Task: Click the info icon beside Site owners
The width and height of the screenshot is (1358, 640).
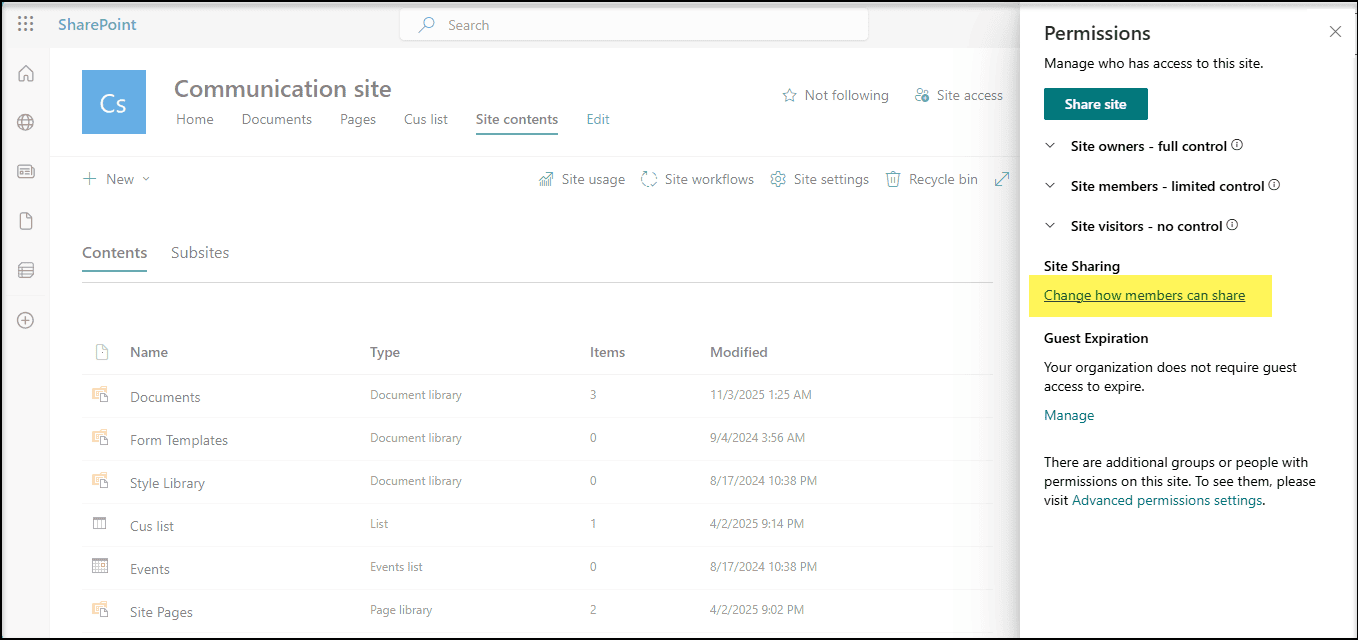Action: (x=1237, y=144)
